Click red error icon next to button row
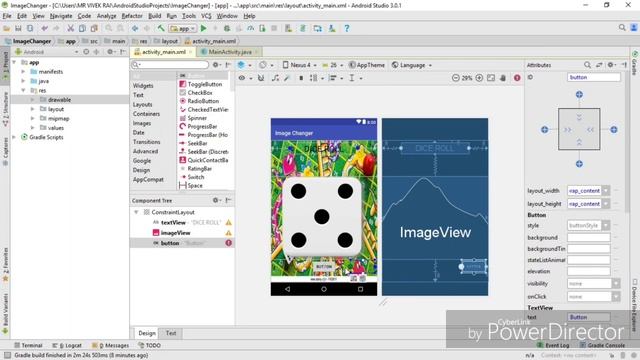 click(x=229, y=243)
